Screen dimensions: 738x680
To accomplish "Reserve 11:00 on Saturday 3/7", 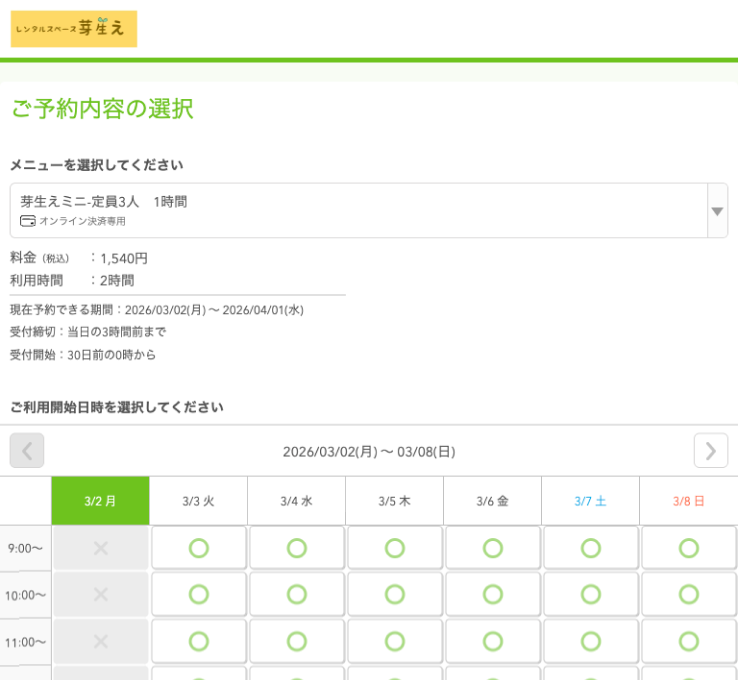I will pyautogui.click(x=590, y=641).
